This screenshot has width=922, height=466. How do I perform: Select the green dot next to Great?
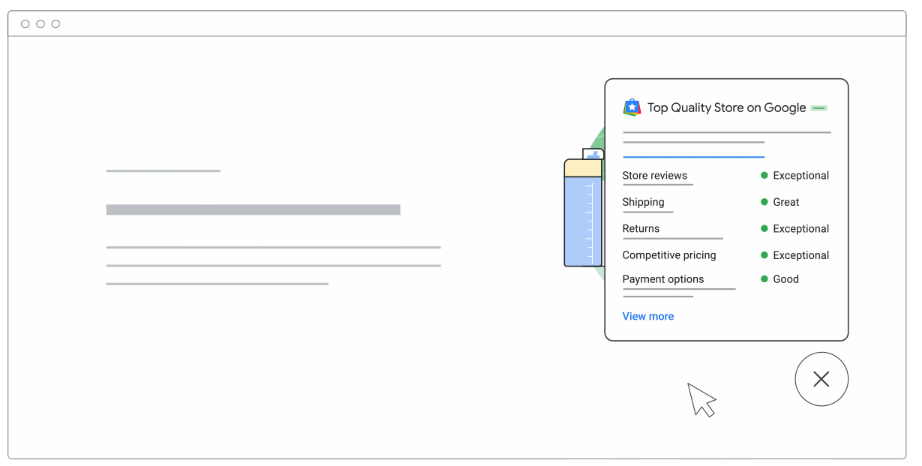[764, 202]
